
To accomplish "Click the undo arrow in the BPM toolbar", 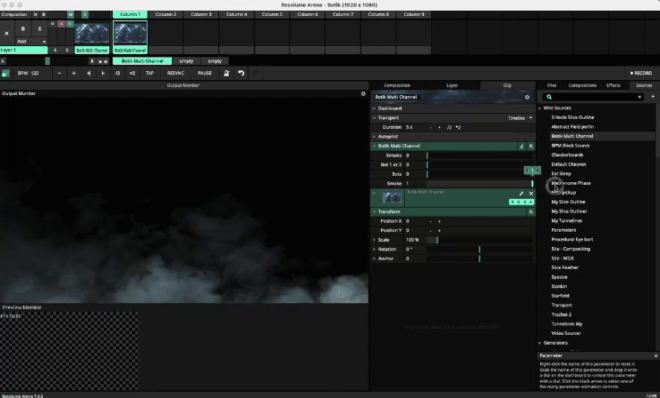I will [241, 73].
